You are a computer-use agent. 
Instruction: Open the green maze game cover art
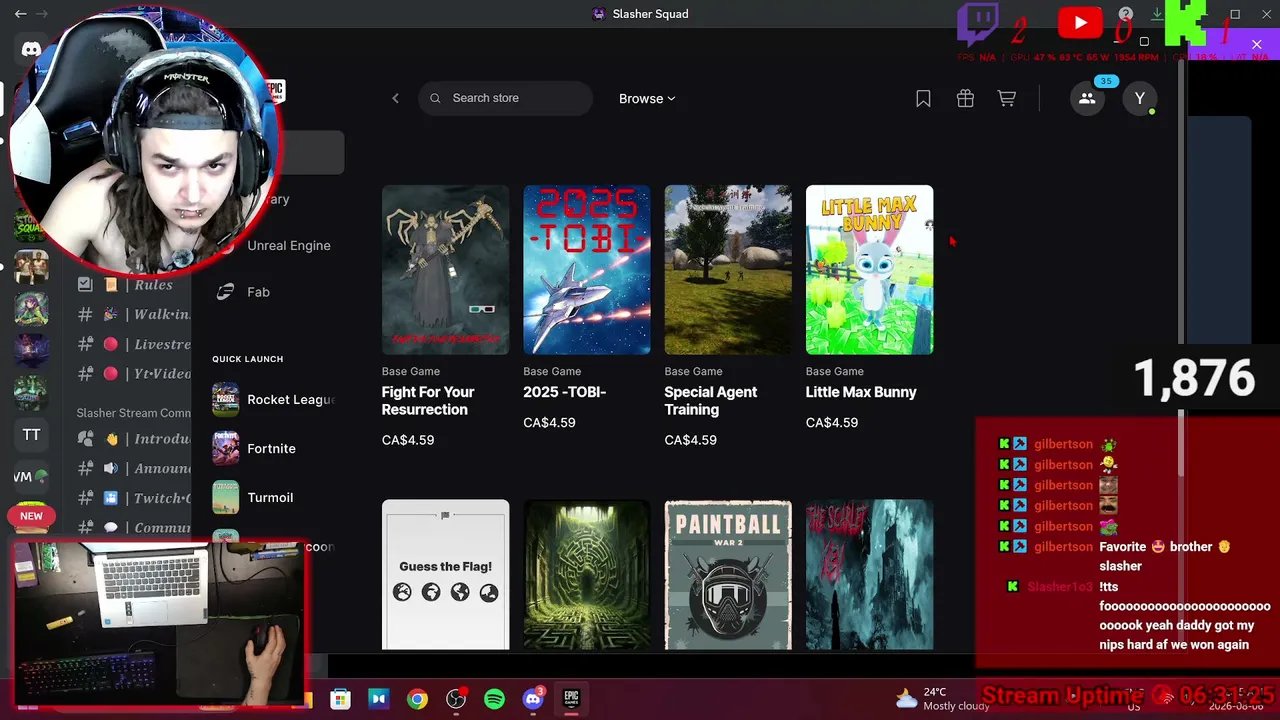(587, 575)
